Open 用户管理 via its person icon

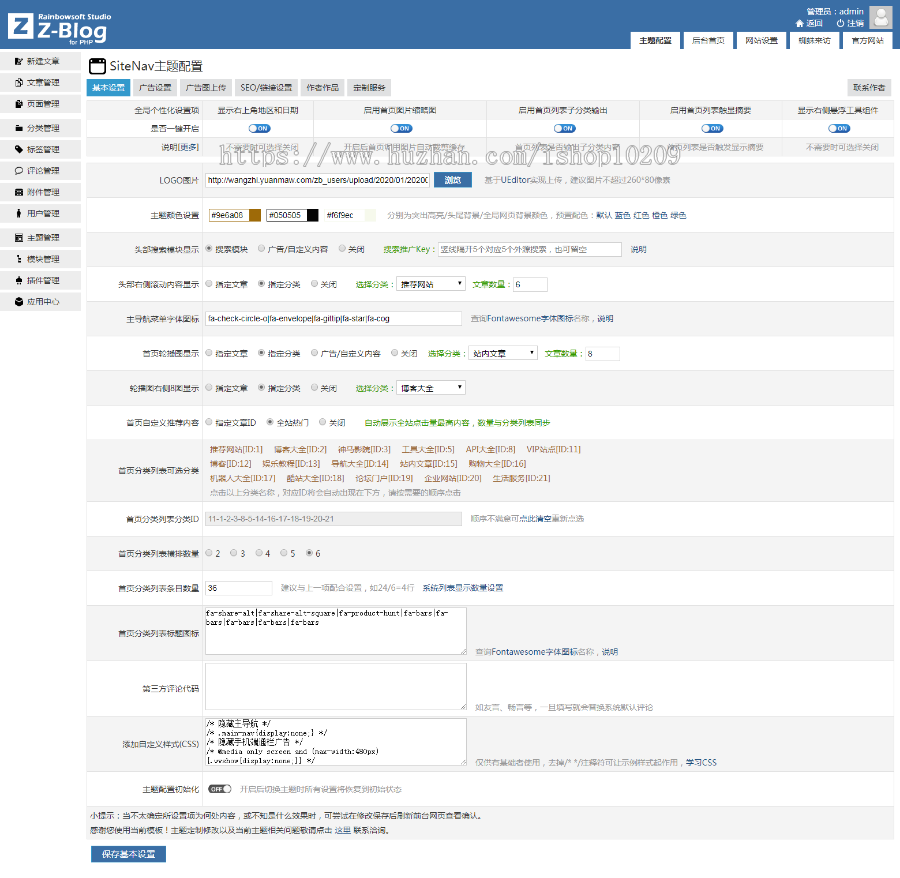19,214
